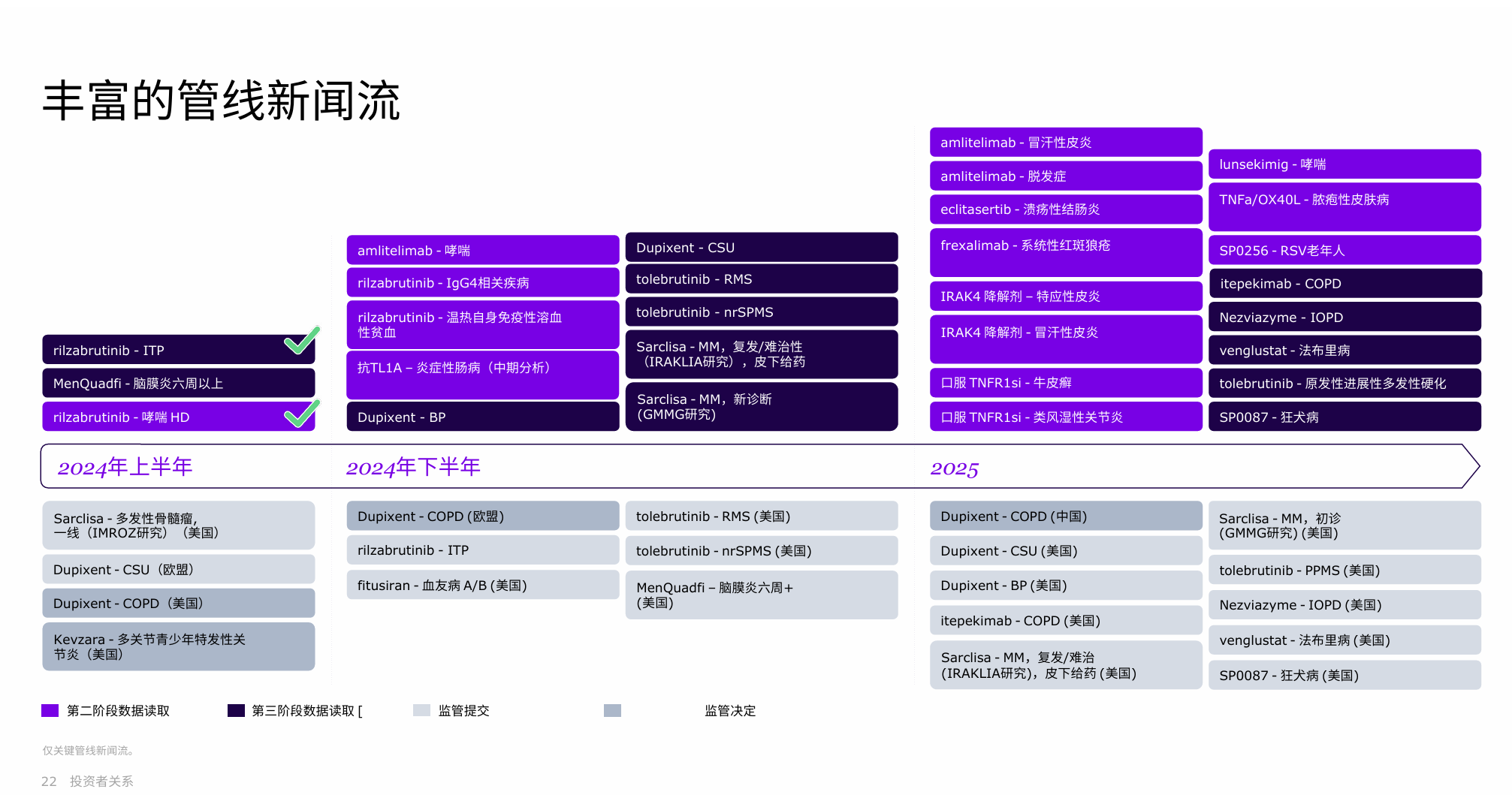Screen dimensions: 1512x795
Task: Click the SP0256 - RSV老年人 box
Action: tap(1345, 250)
